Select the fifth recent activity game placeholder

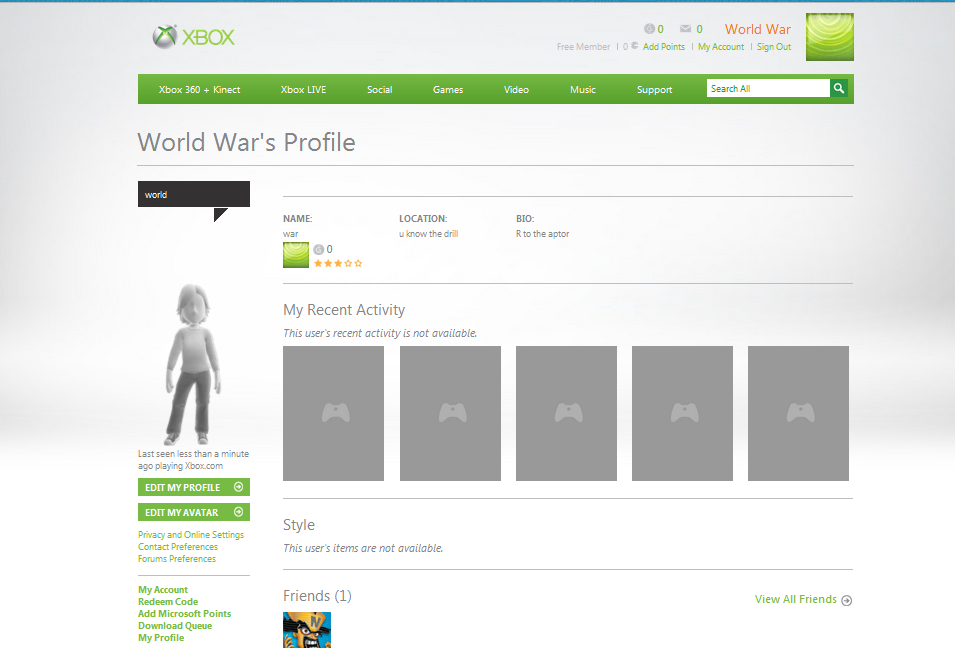[x=798, y=414]
